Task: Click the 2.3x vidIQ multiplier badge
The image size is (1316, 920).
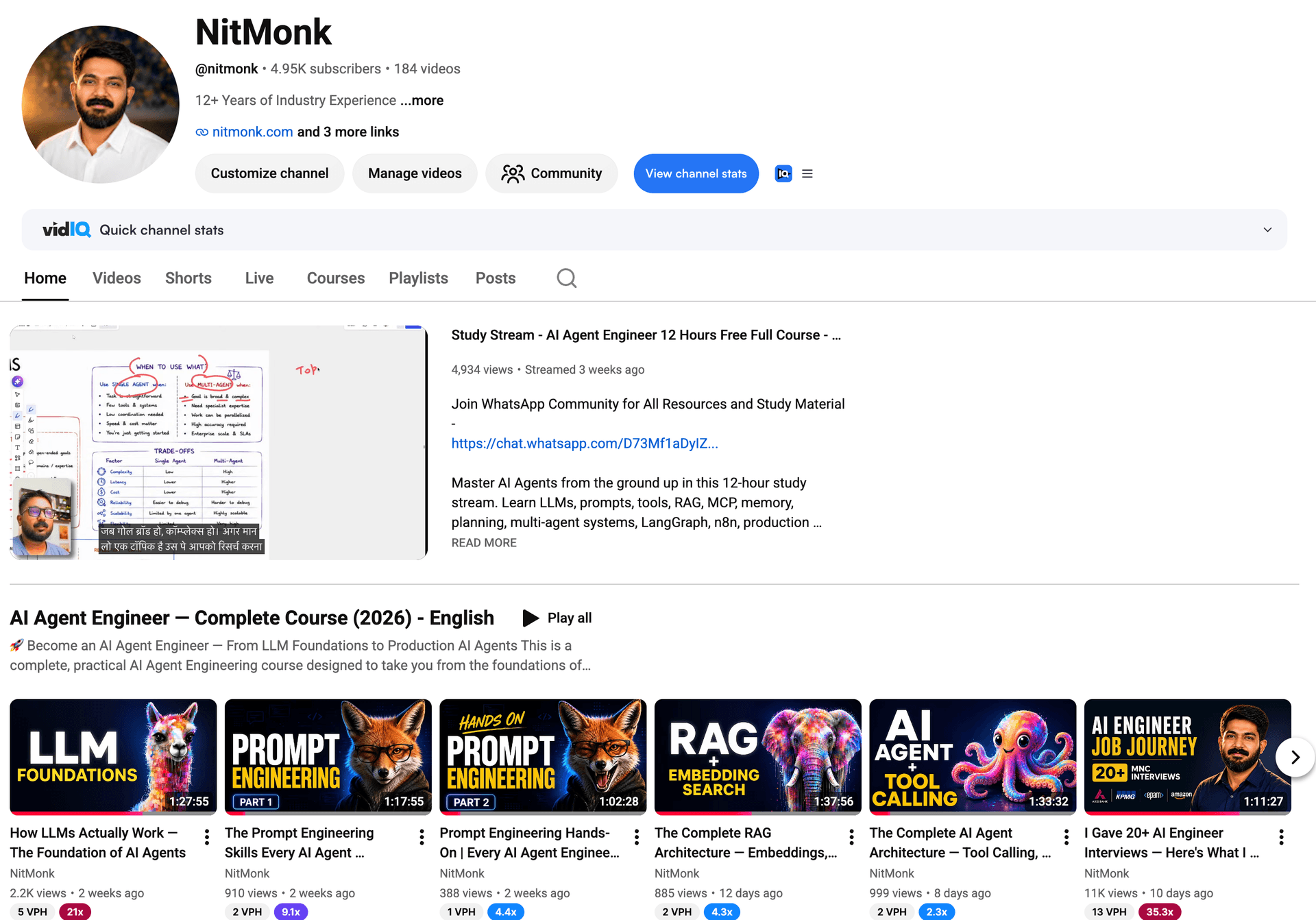Action: [x=936, y=912]
